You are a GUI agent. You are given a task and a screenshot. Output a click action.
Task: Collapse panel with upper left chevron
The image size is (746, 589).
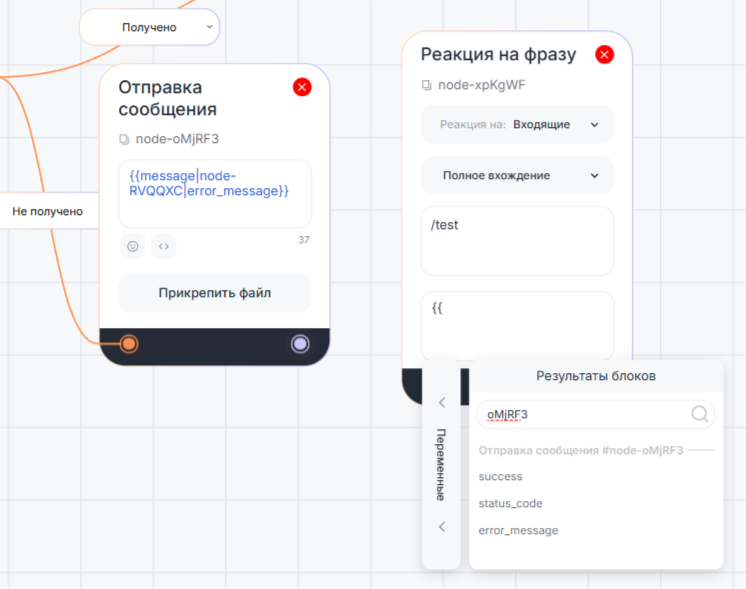pos(442,402)
